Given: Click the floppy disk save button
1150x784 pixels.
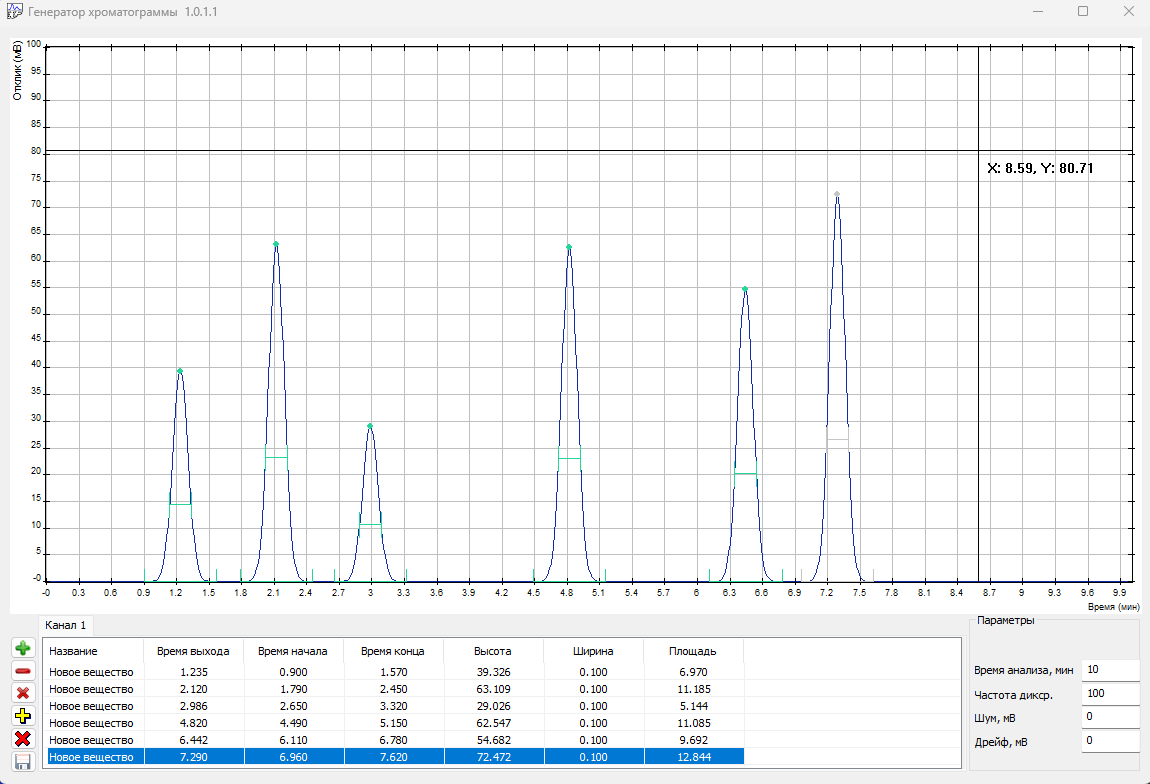Looking at the screenshot, I should tap(23, 761).
